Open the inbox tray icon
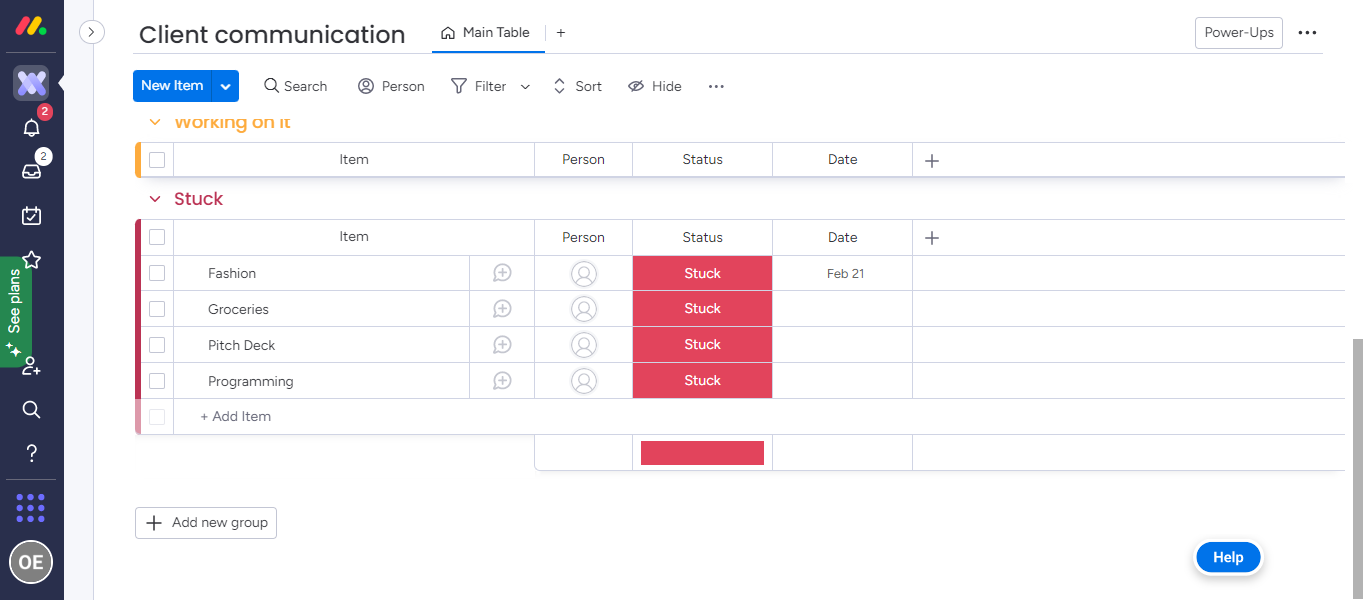 point(31,171)
